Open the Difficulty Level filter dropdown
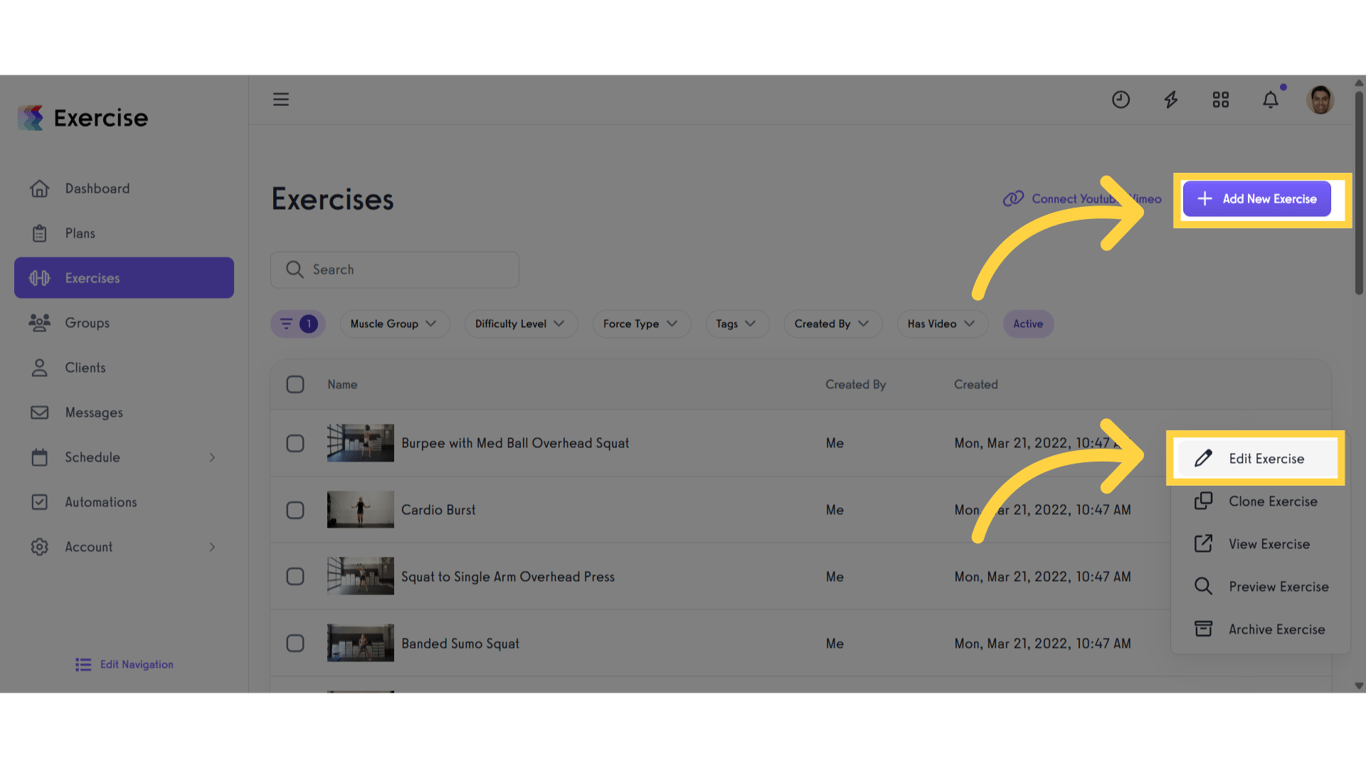The width and height of the screenshot is (1366, 768). pyautogui.click(x=520, y=324)
